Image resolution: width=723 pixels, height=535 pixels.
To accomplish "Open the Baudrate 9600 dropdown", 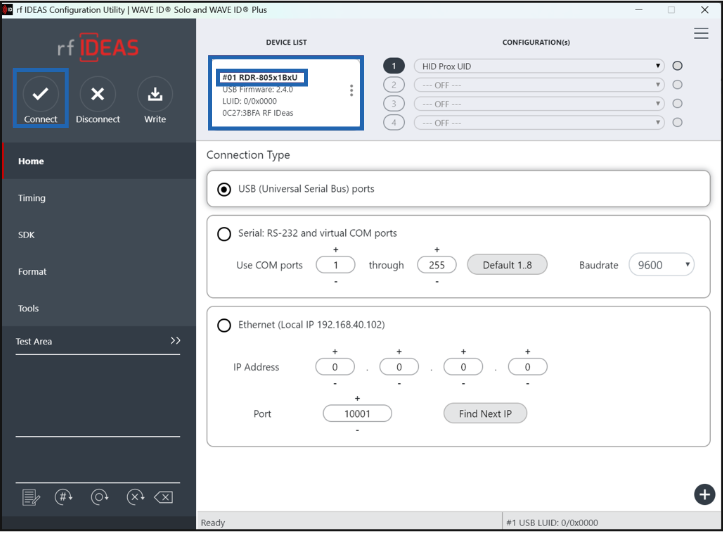I will click(661, 265).
